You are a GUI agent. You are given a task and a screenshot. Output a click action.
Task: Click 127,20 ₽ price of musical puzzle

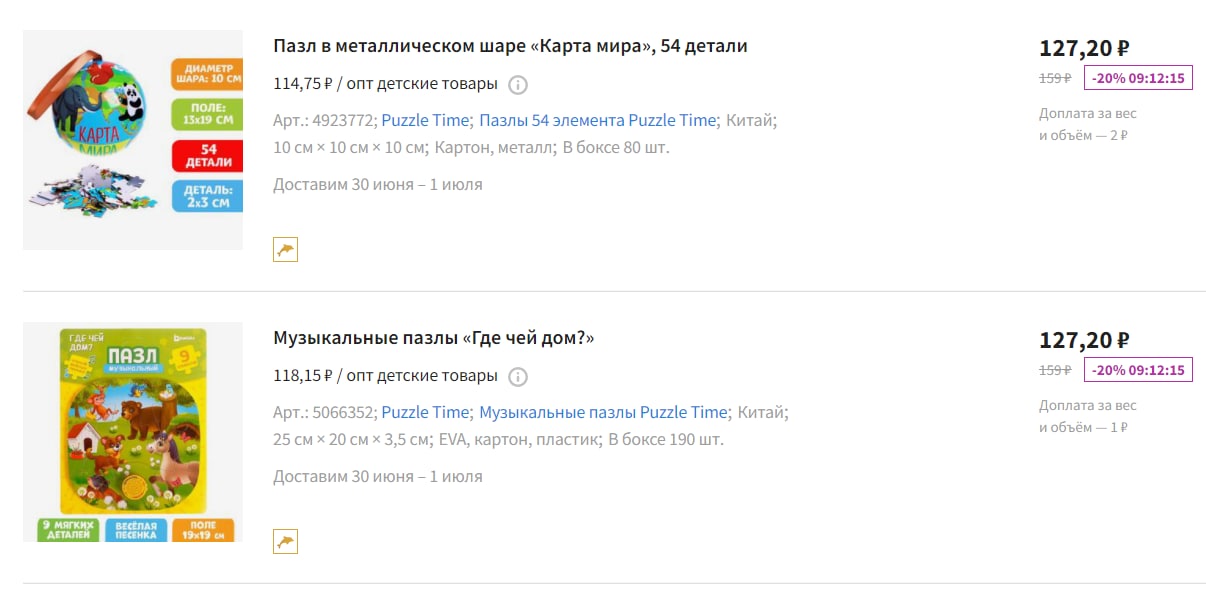point(1084,340)
